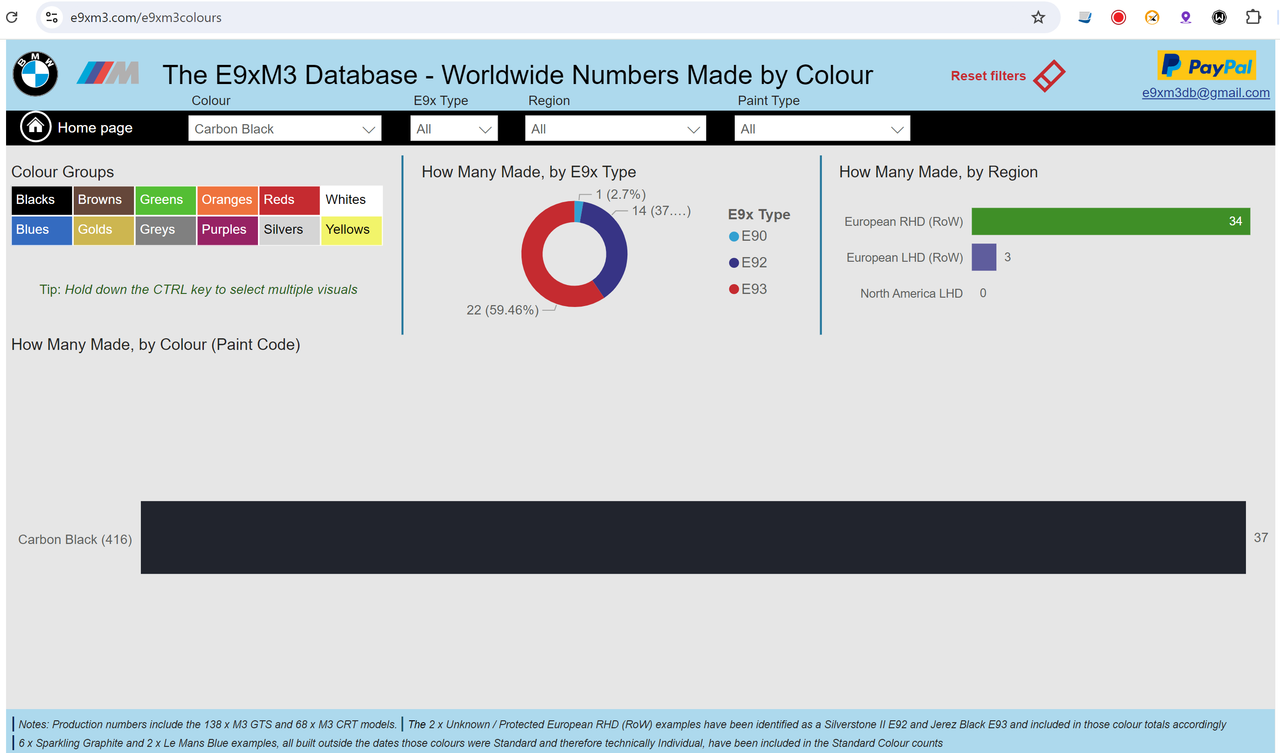Open the Colour dropdown showing Carbon Black
1280x753 pixels.
coord(285,128)
